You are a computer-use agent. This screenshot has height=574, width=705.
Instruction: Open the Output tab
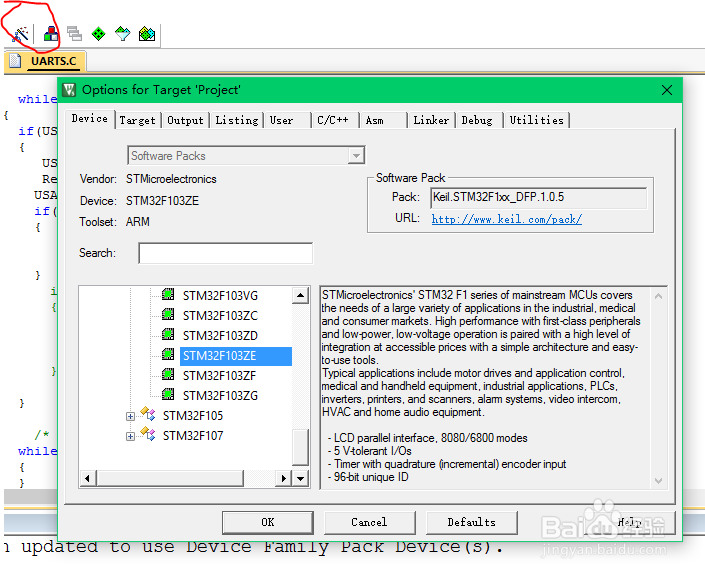[185, 120]
